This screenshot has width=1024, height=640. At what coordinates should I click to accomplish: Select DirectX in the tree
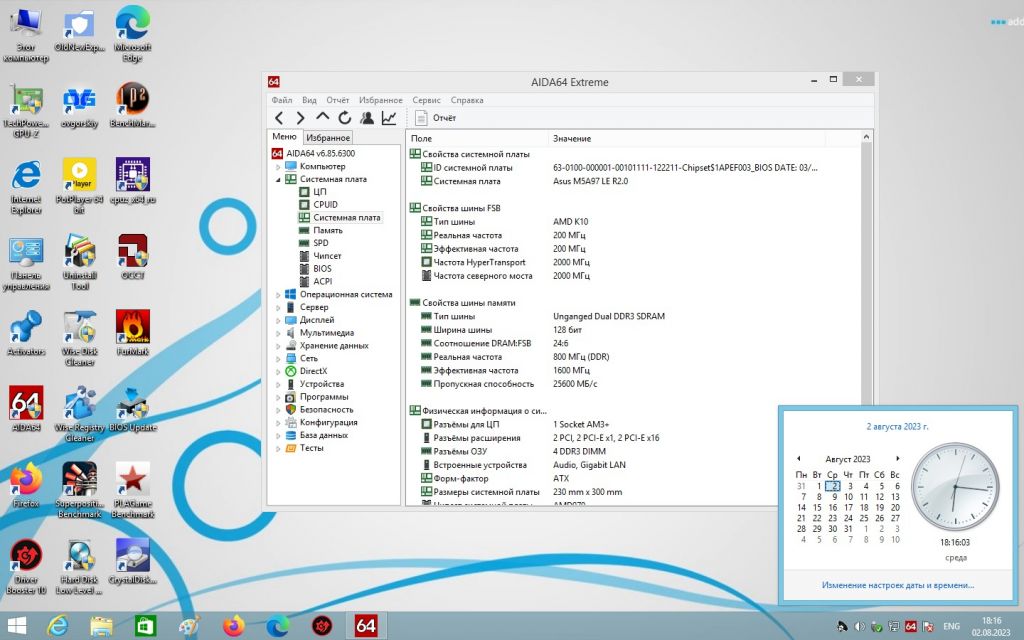click(313, 371)
